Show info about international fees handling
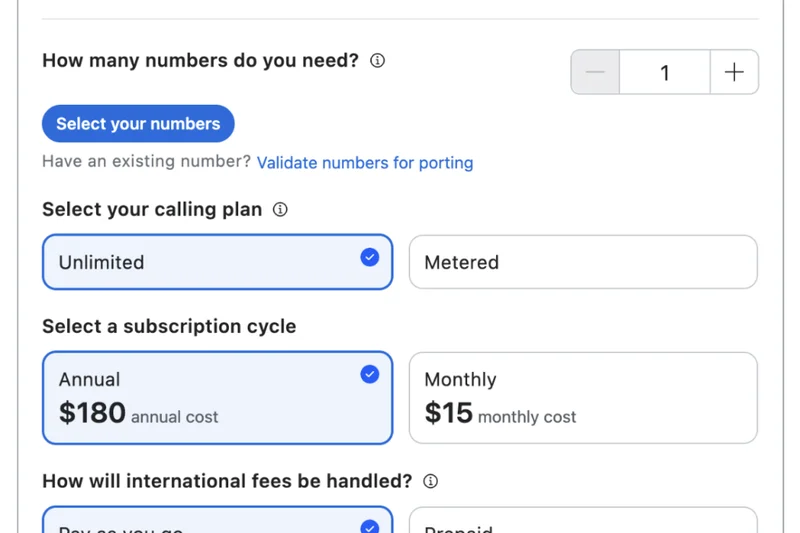800x533 pixels. pyautogui.click(x=430, y=481)
